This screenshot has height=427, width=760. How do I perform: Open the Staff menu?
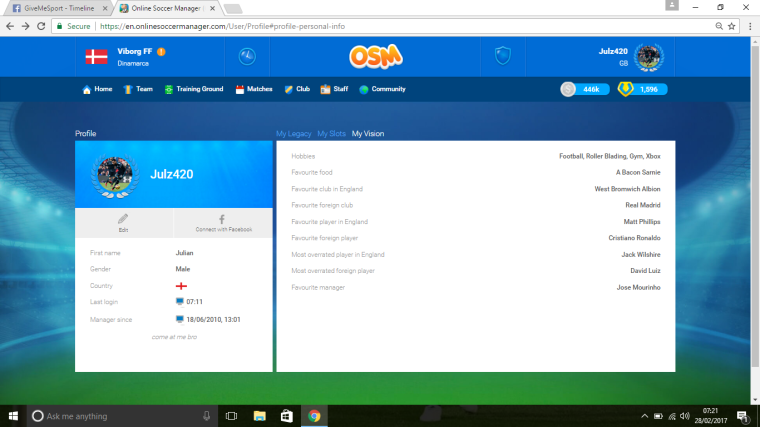point(334,89)
